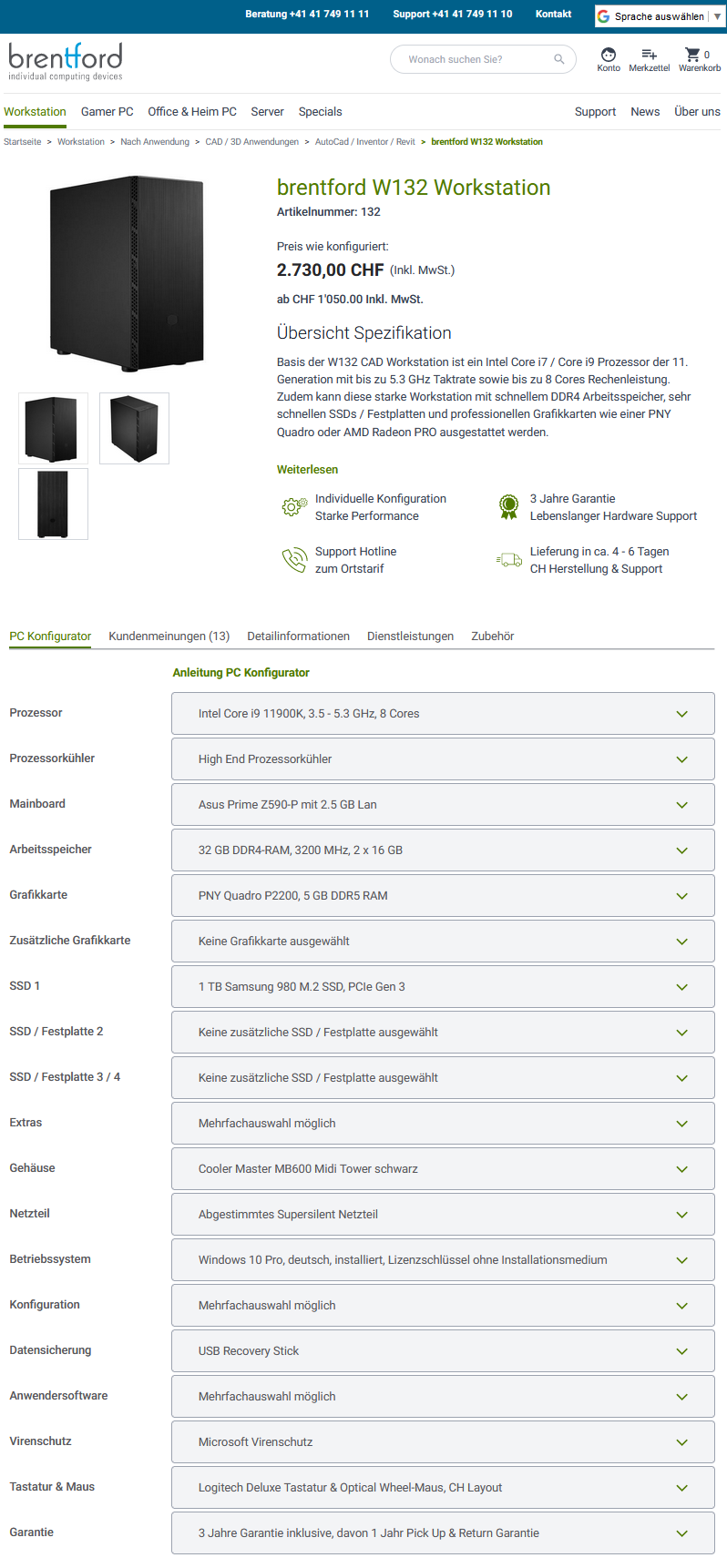Screen dimensions: 727x1568
Task: Expand the Prozessor selection dropdown
Action: [443, 714]
